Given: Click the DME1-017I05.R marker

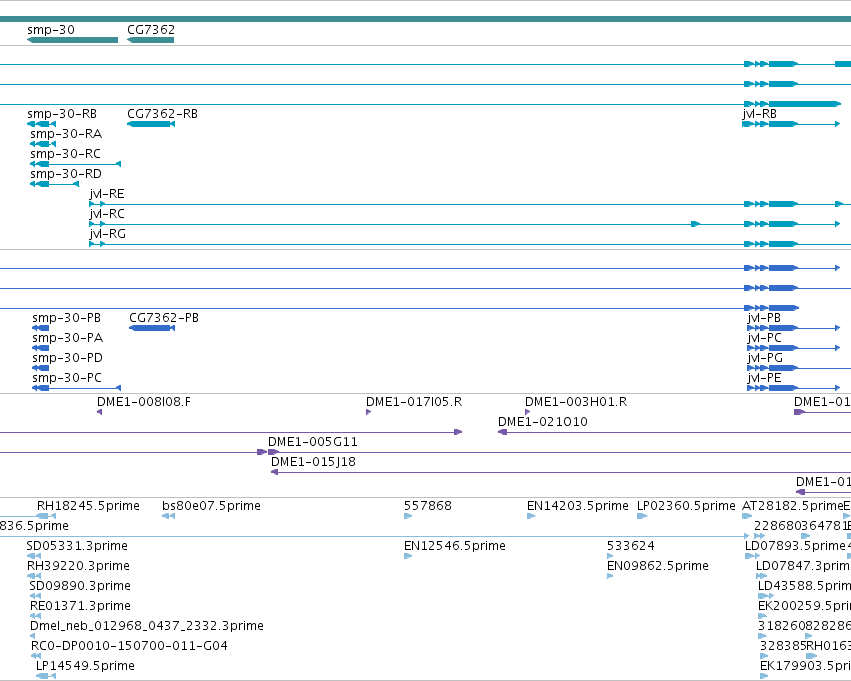Looking at the screenshot, I should click(x=369, y=412).
